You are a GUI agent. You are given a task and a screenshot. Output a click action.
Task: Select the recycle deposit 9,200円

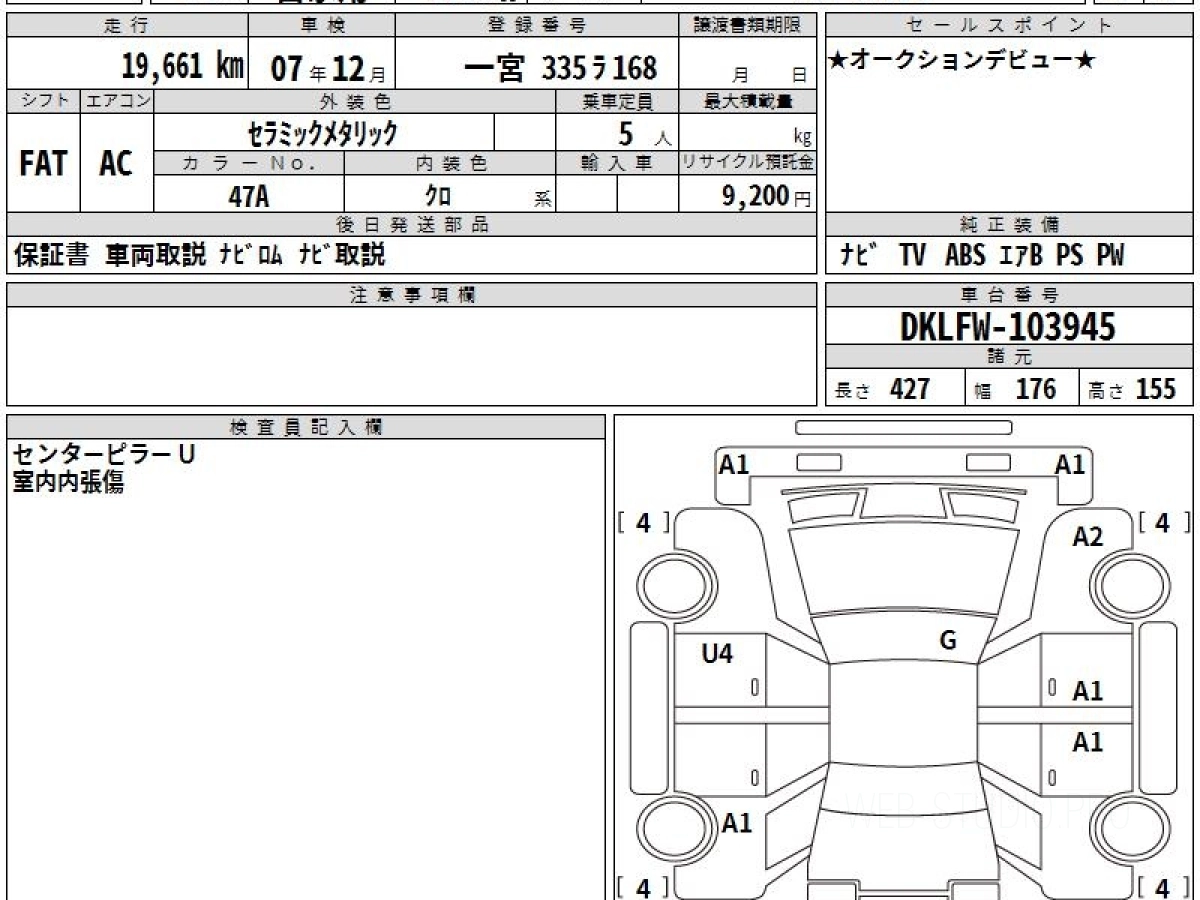click(767, 196)
